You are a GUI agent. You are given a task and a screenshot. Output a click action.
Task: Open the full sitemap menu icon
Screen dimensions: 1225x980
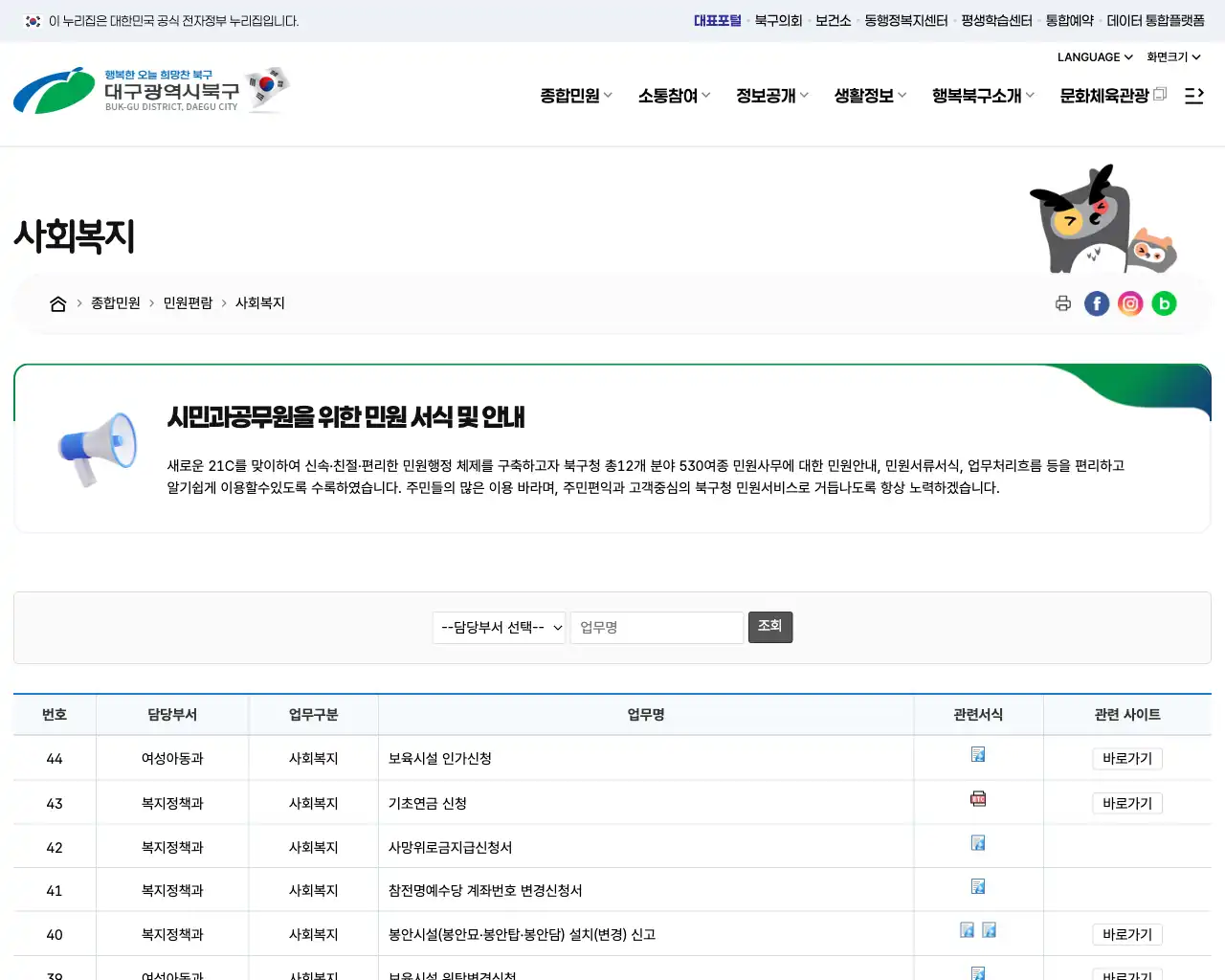pyautogui.click(x=1193, y=96)
